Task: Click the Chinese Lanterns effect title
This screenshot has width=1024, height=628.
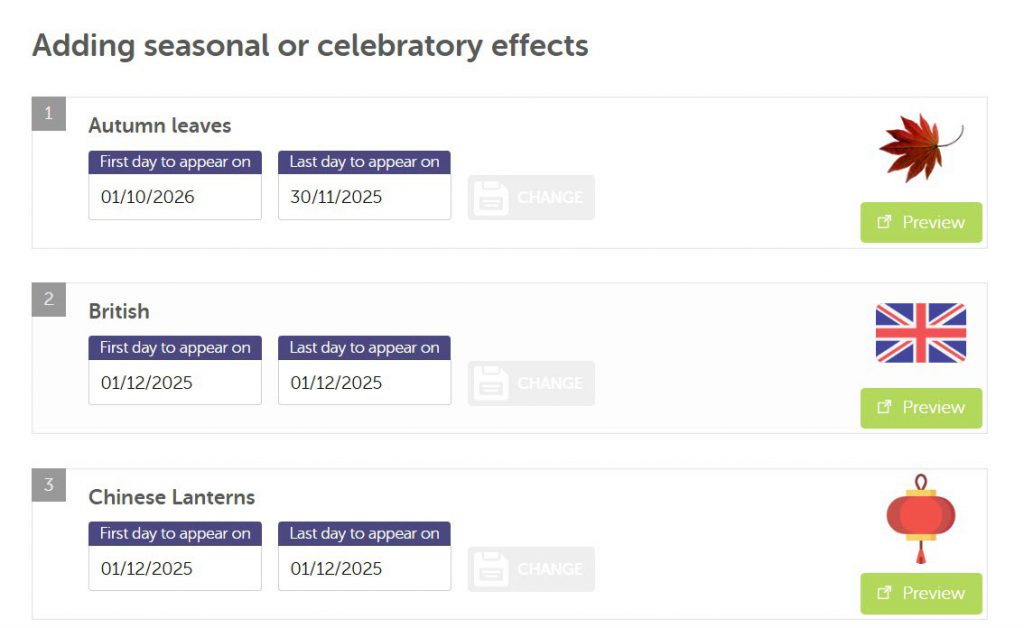Action: 172,497
